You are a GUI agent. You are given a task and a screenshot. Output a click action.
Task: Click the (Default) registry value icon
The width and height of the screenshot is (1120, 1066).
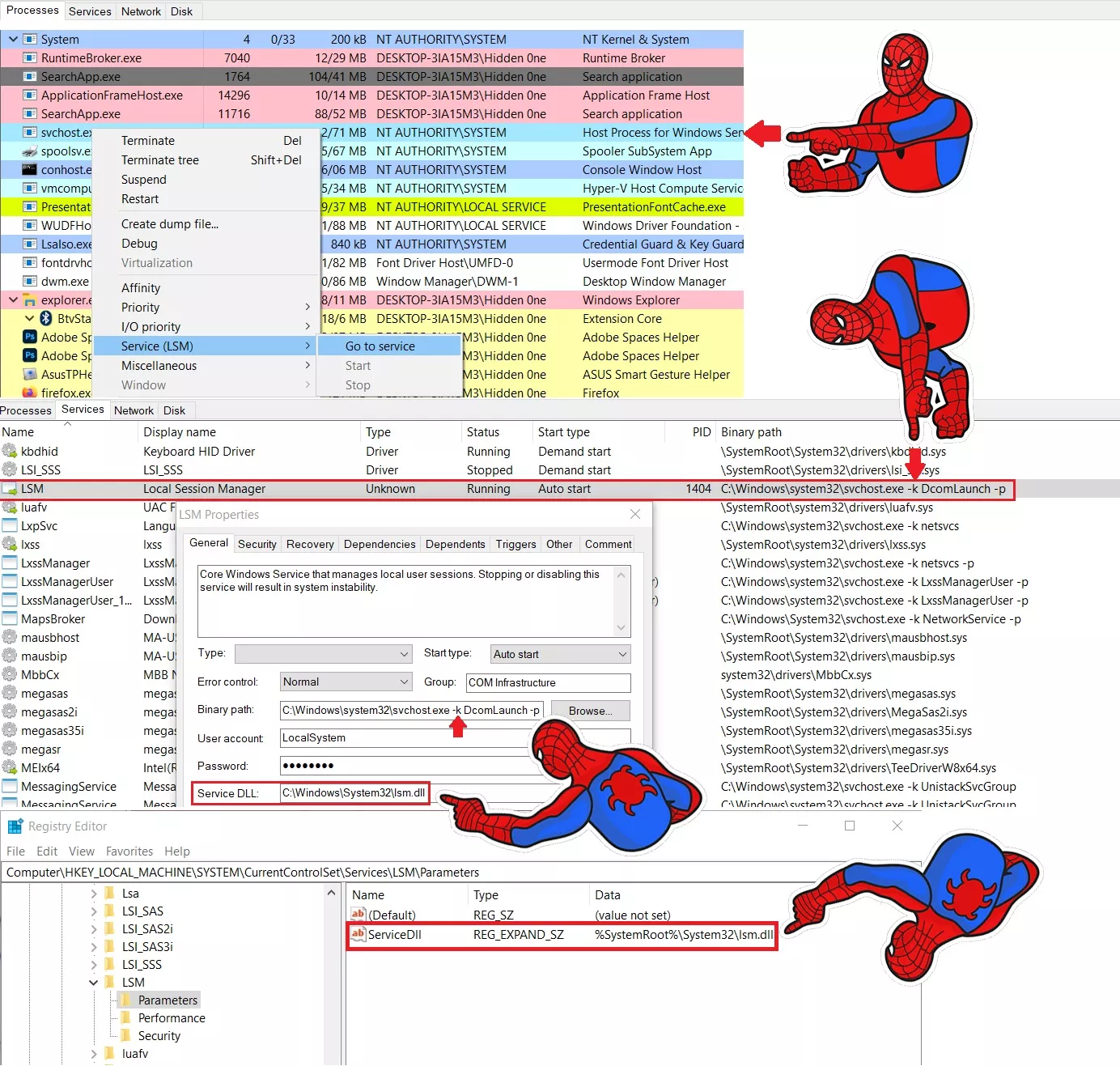point(358,915)
